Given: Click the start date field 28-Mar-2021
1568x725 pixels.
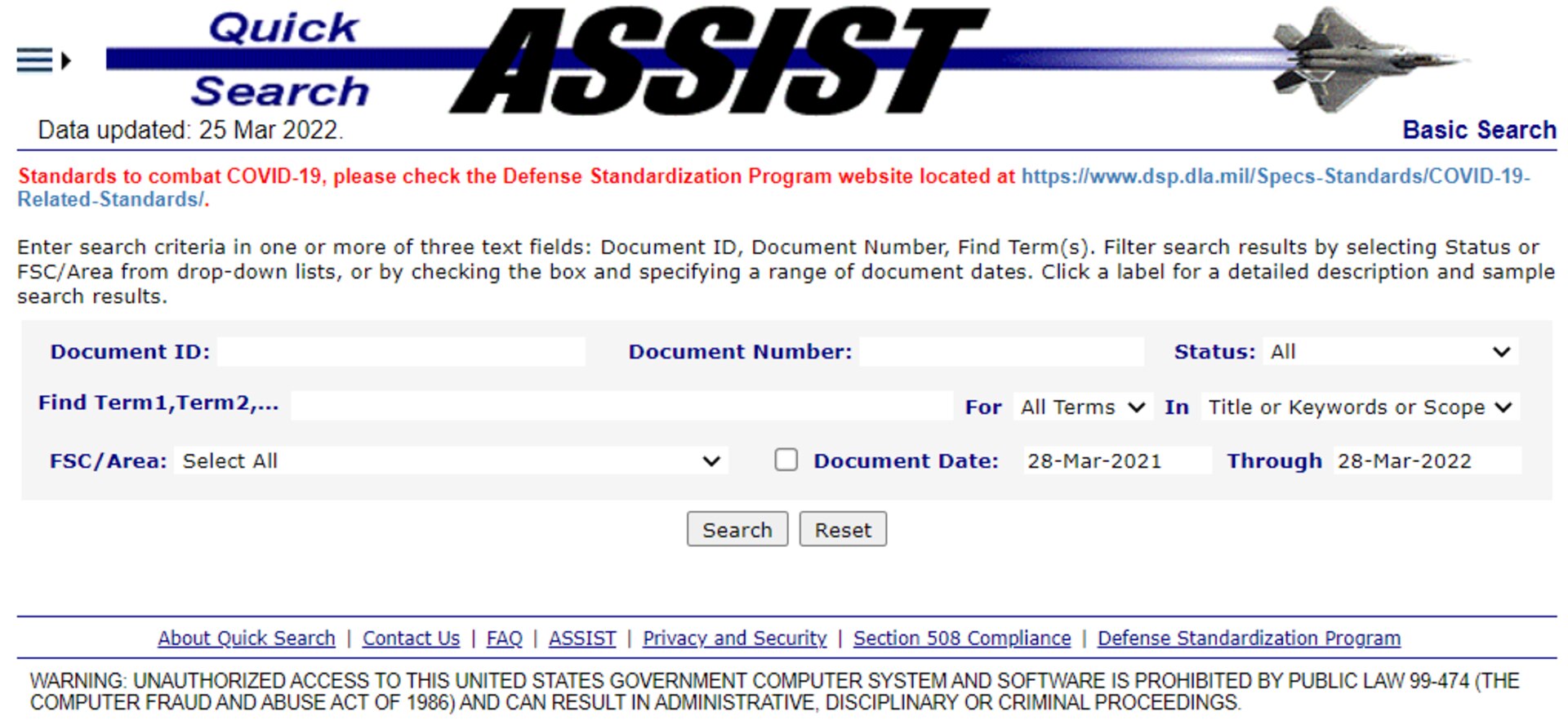Looking at the screenshot, I should pos(1116,460).
